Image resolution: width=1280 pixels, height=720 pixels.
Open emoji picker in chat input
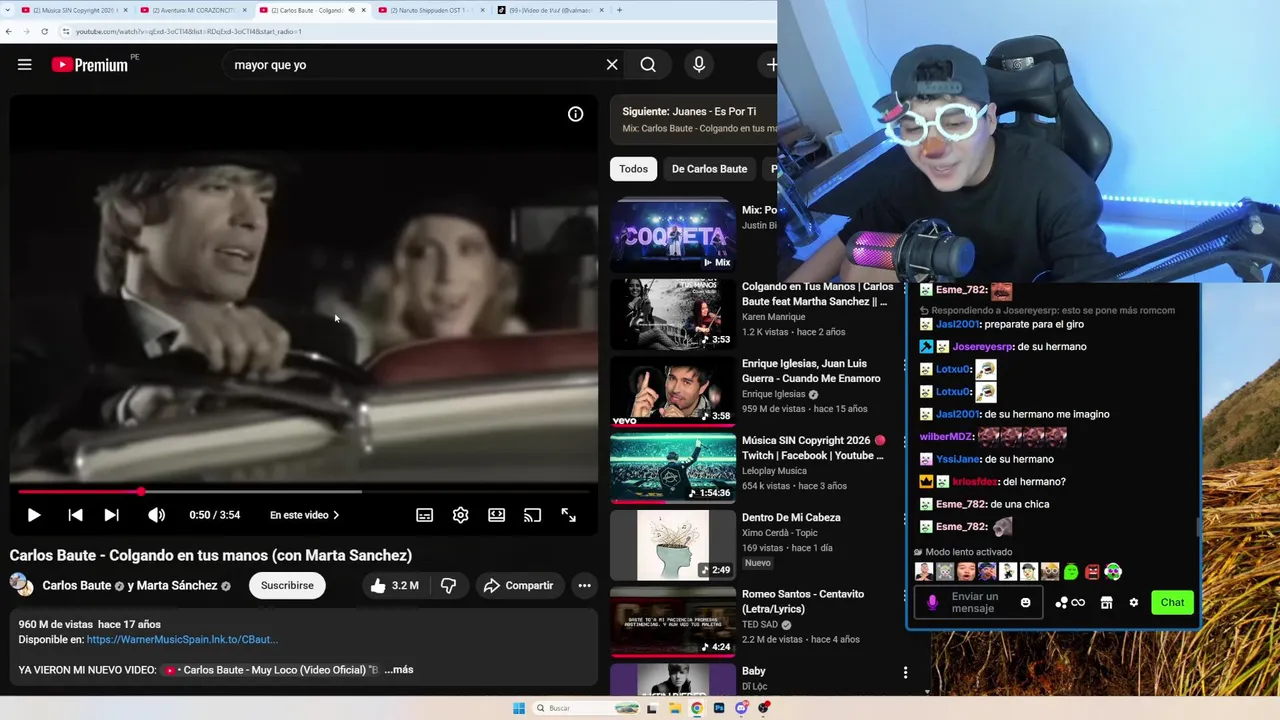click(1025, 602)
